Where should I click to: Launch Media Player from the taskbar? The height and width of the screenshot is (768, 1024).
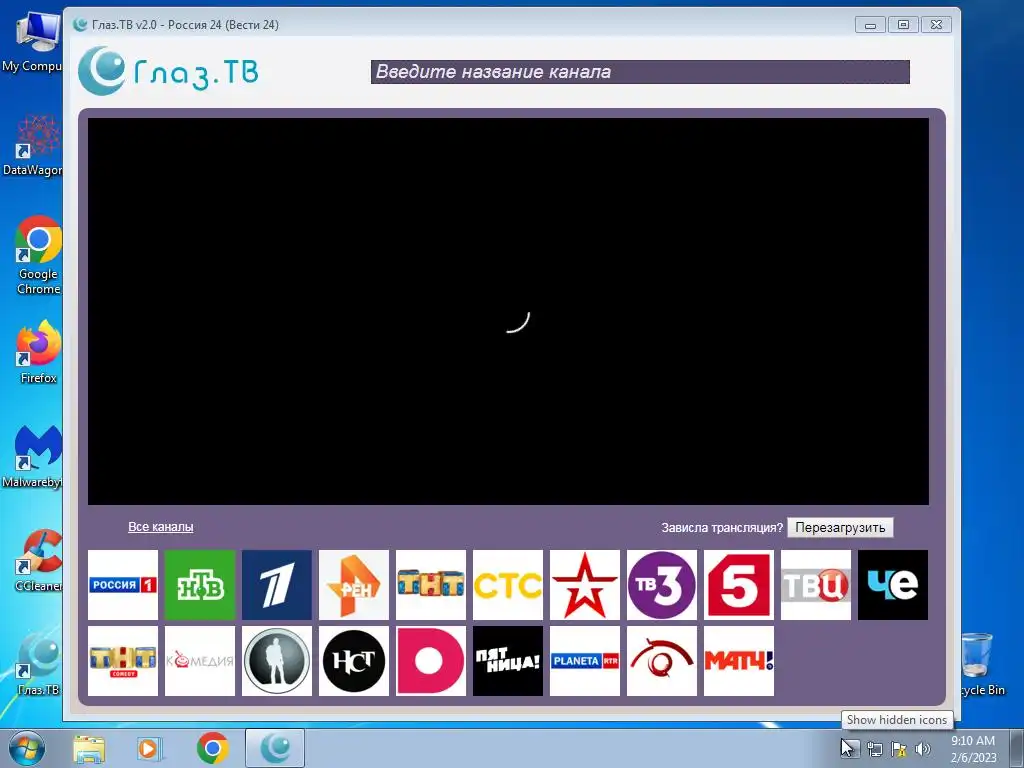[150, 749]
